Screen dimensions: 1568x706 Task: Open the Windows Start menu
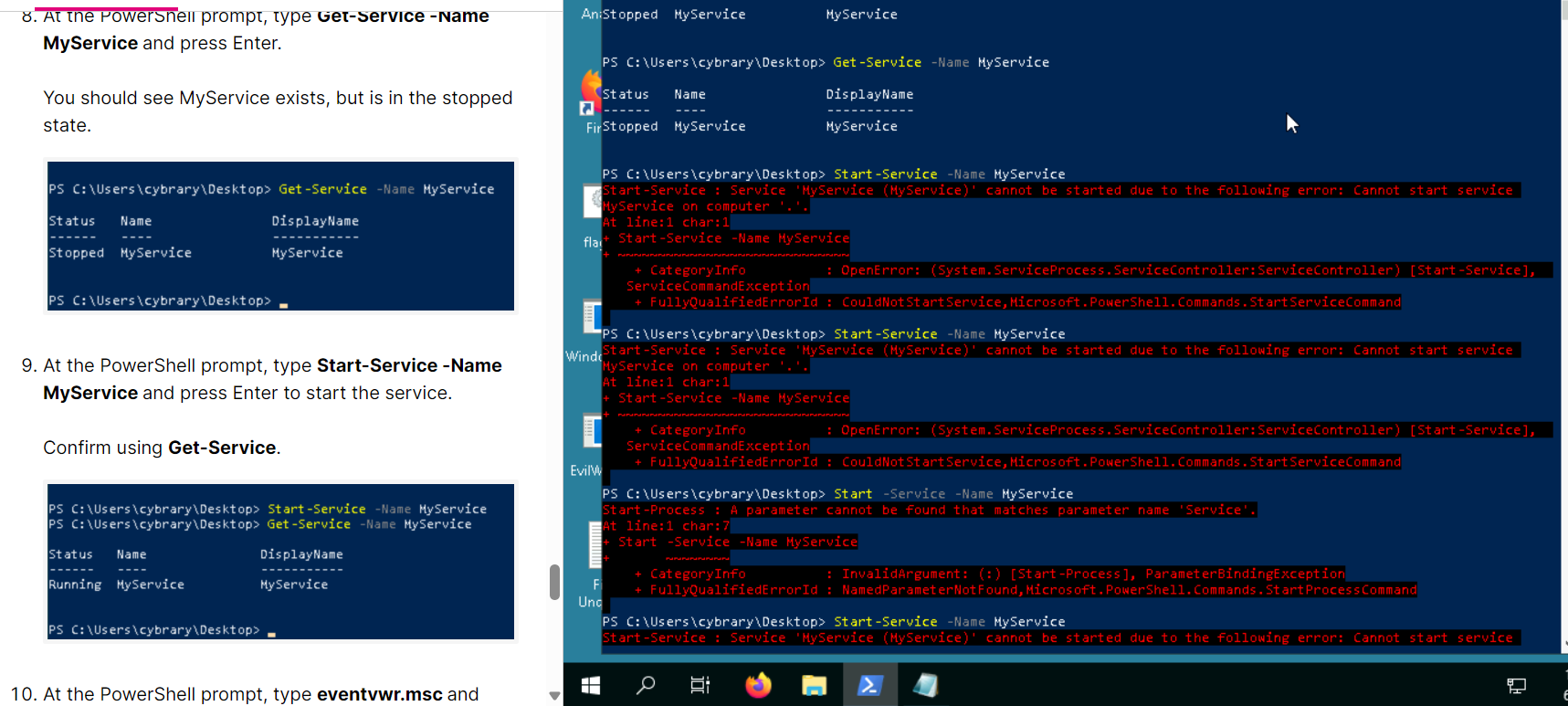point(591,685)
